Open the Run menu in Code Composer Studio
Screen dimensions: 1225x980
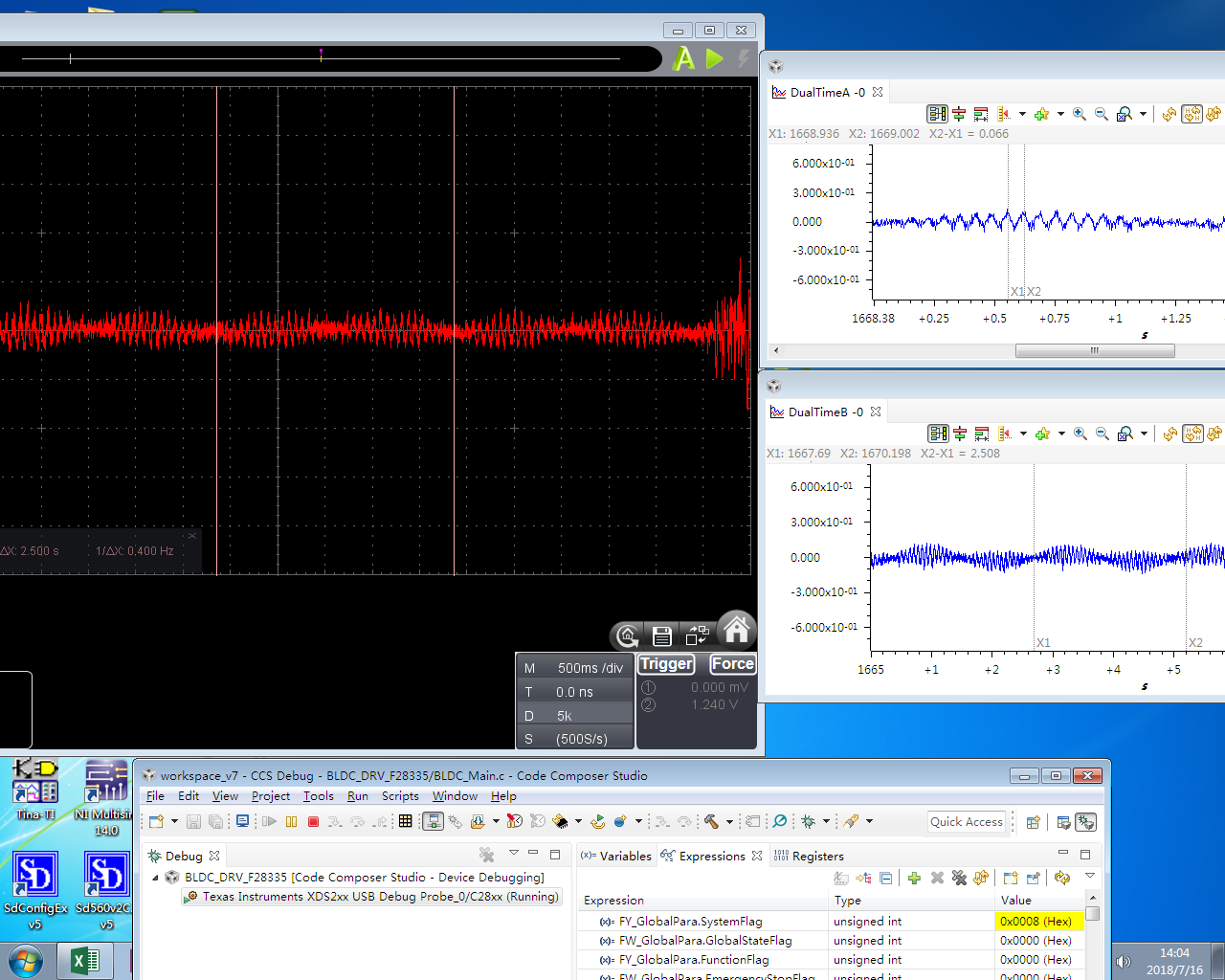(357, 796)
